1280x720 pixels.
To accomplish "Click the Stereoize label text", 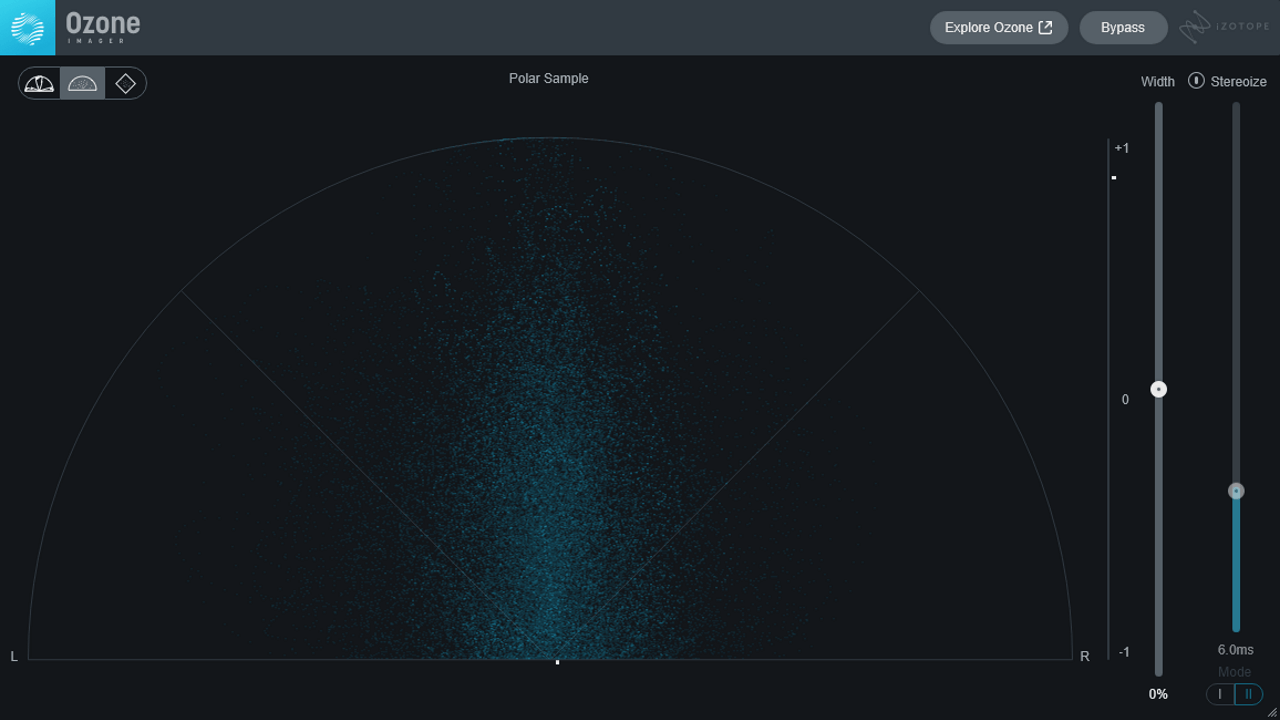I will tap(1239, 82).
